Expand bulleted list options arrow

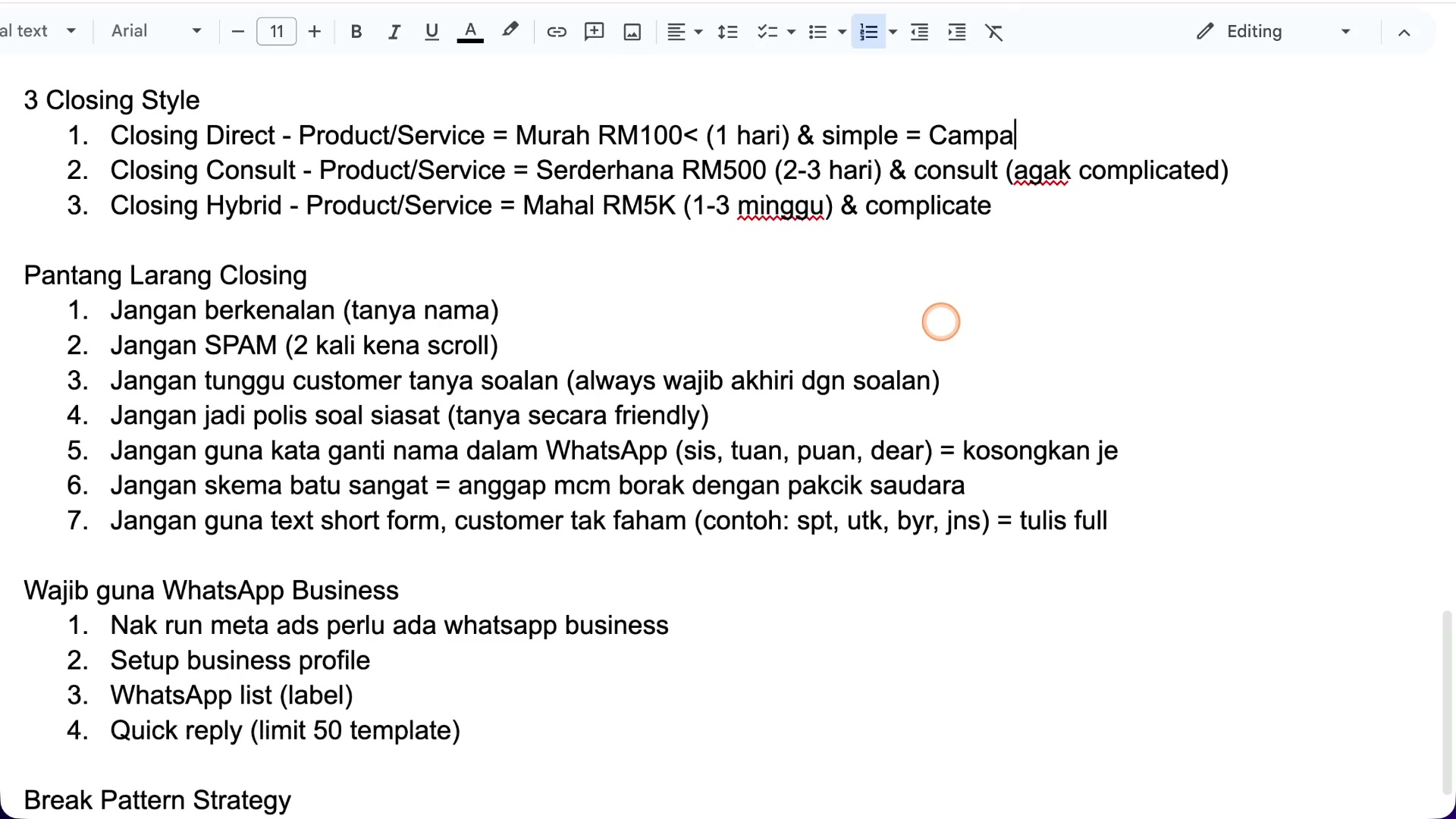point(842,32)
